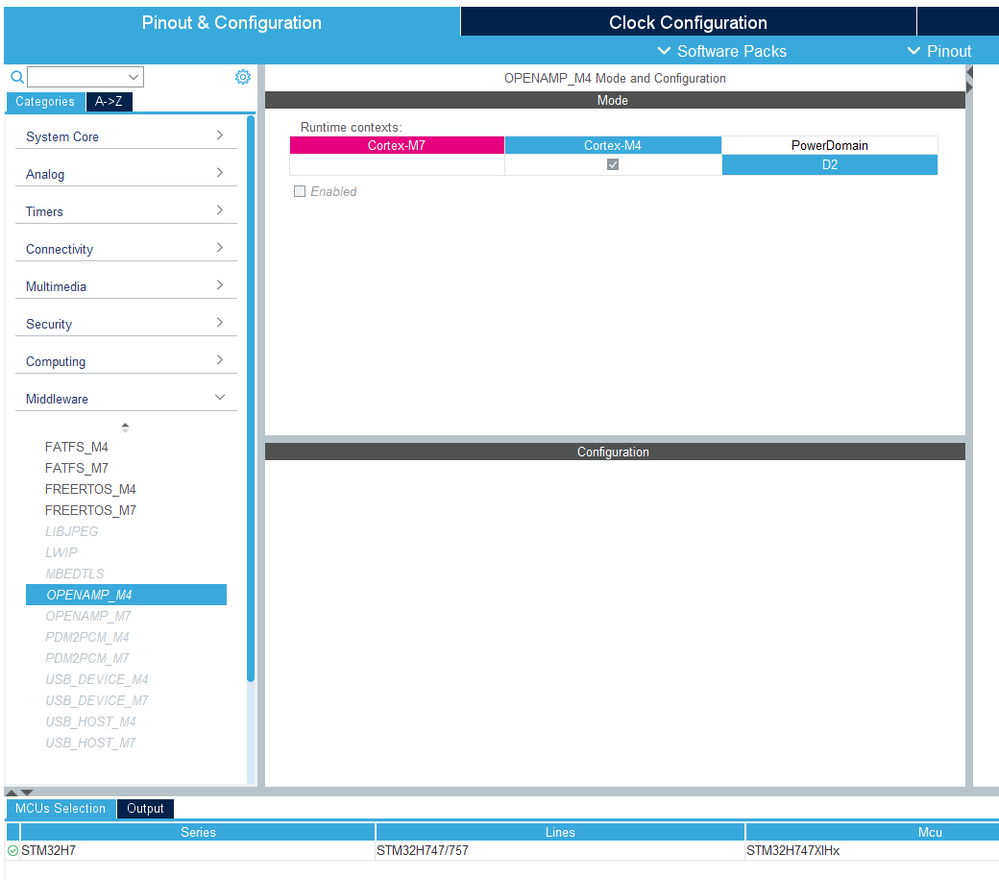Select OPENAMP_M4 in the list

click(x=126, y=595)
